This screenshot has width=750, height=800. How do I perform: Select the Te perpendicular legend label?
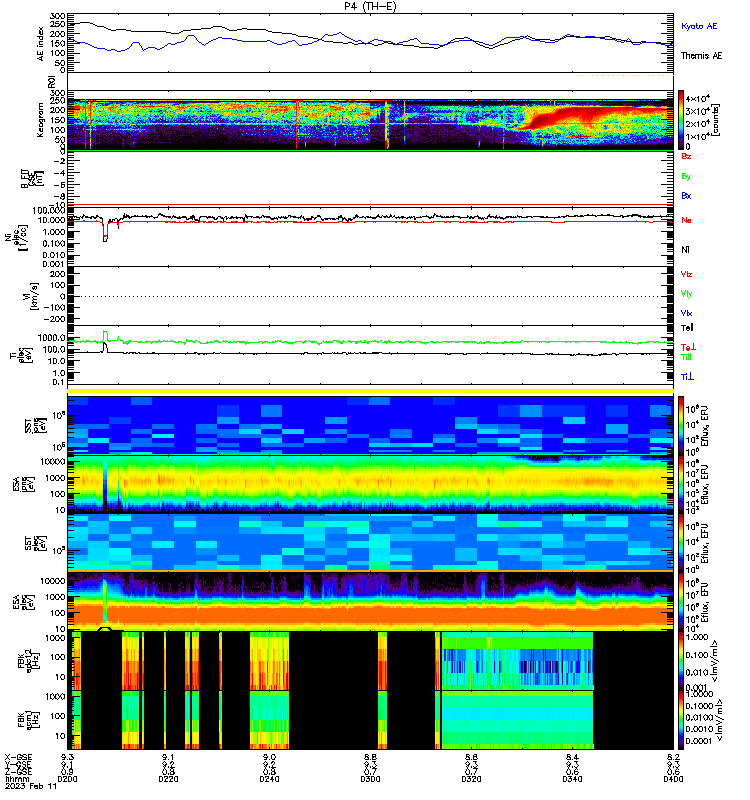(x=688, y=347)
